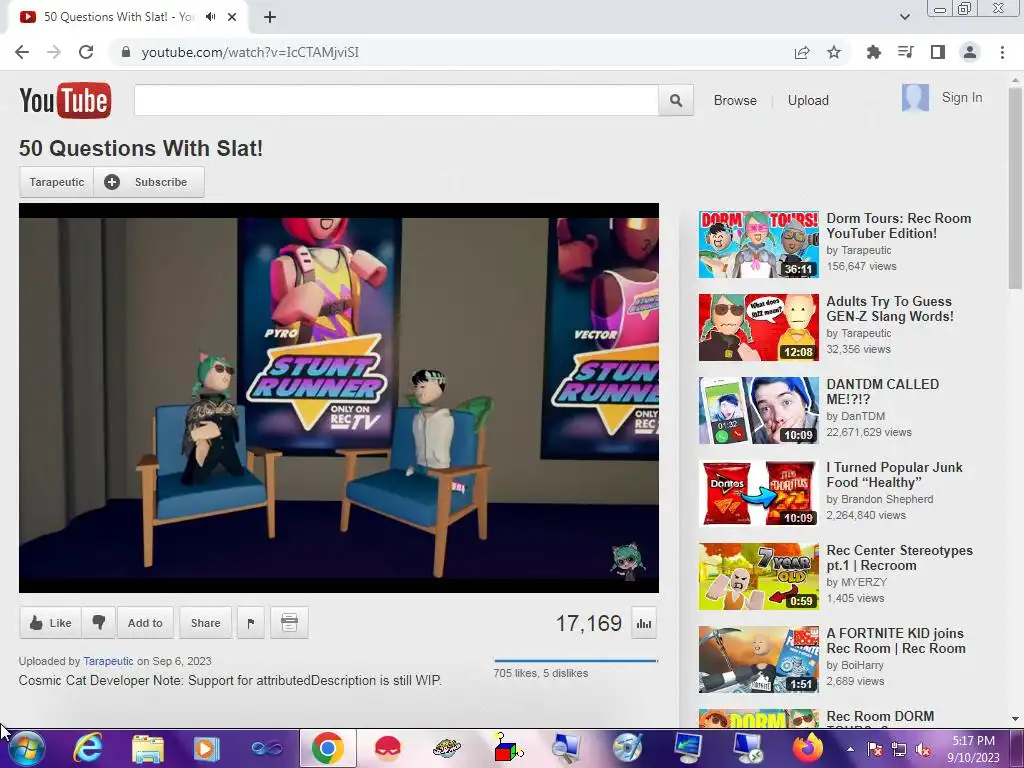Show video statistics bar-chart icon
The height and width of the screenshot is (768, 1024).
point(644,624)
